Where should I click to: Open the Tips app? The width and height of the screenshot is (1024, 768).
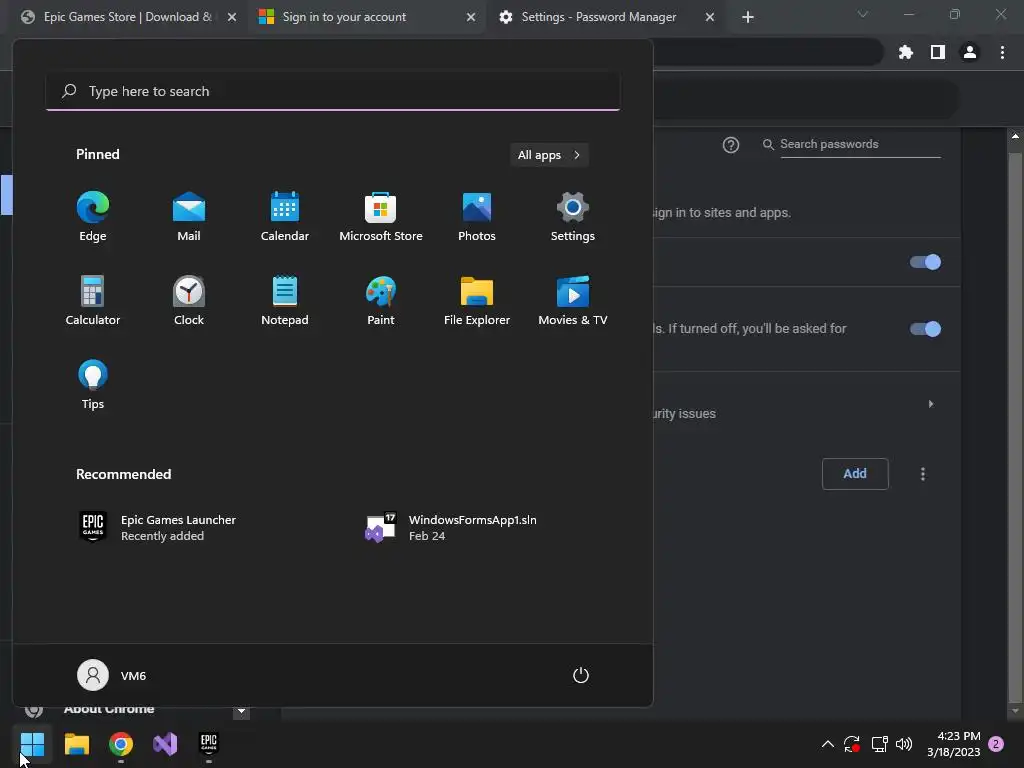point(93,385)
